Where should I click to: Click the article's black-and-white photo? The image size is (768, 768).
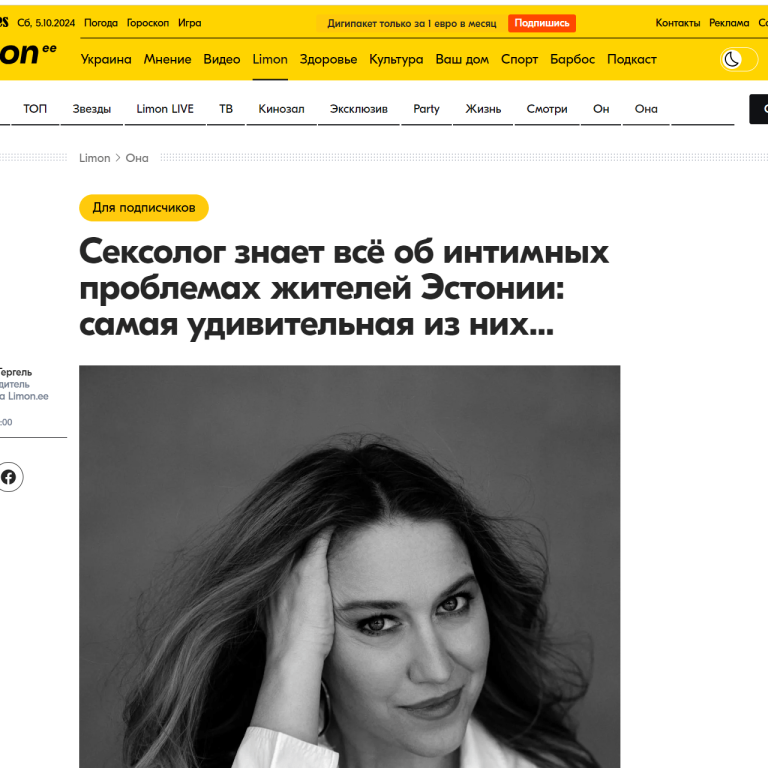click(350, 566)
